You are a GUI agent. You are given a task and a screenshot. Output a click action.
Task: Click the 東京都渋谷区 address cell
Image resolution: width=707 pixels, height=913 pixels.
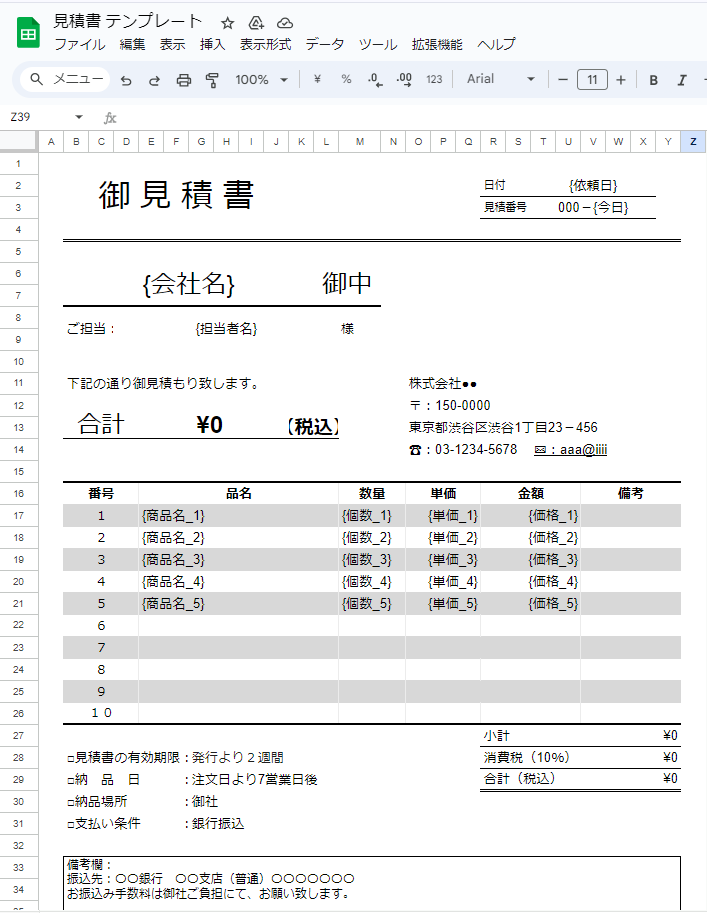[503, 428]
